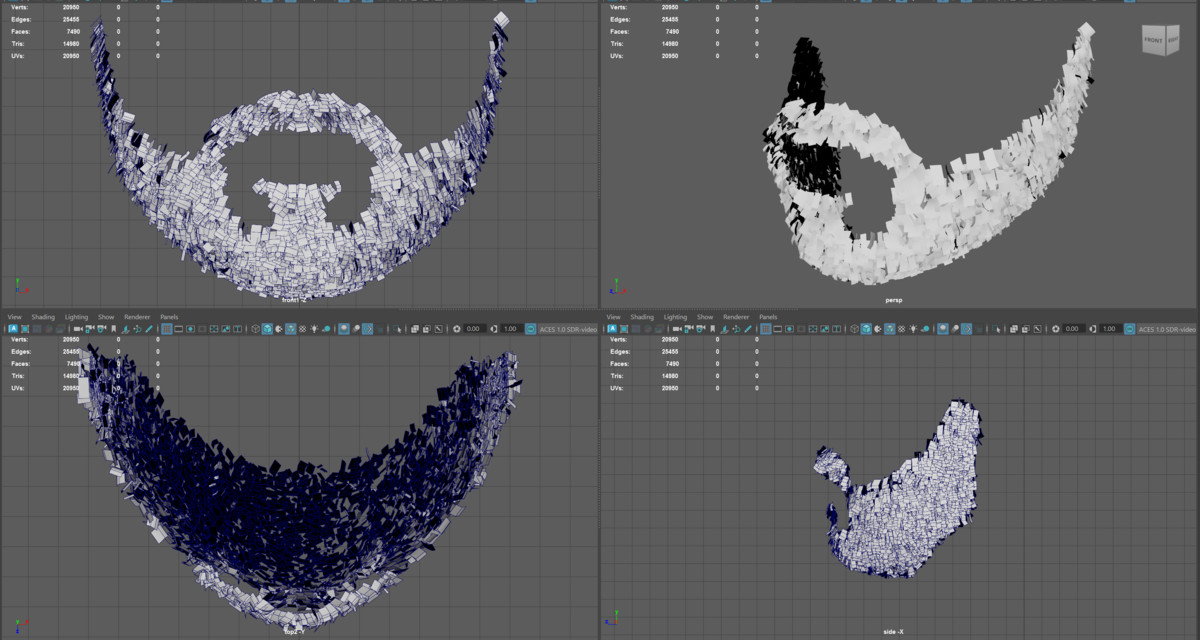
Task: Switch top view panel to Wireframe shading
Action: [255, 329]
